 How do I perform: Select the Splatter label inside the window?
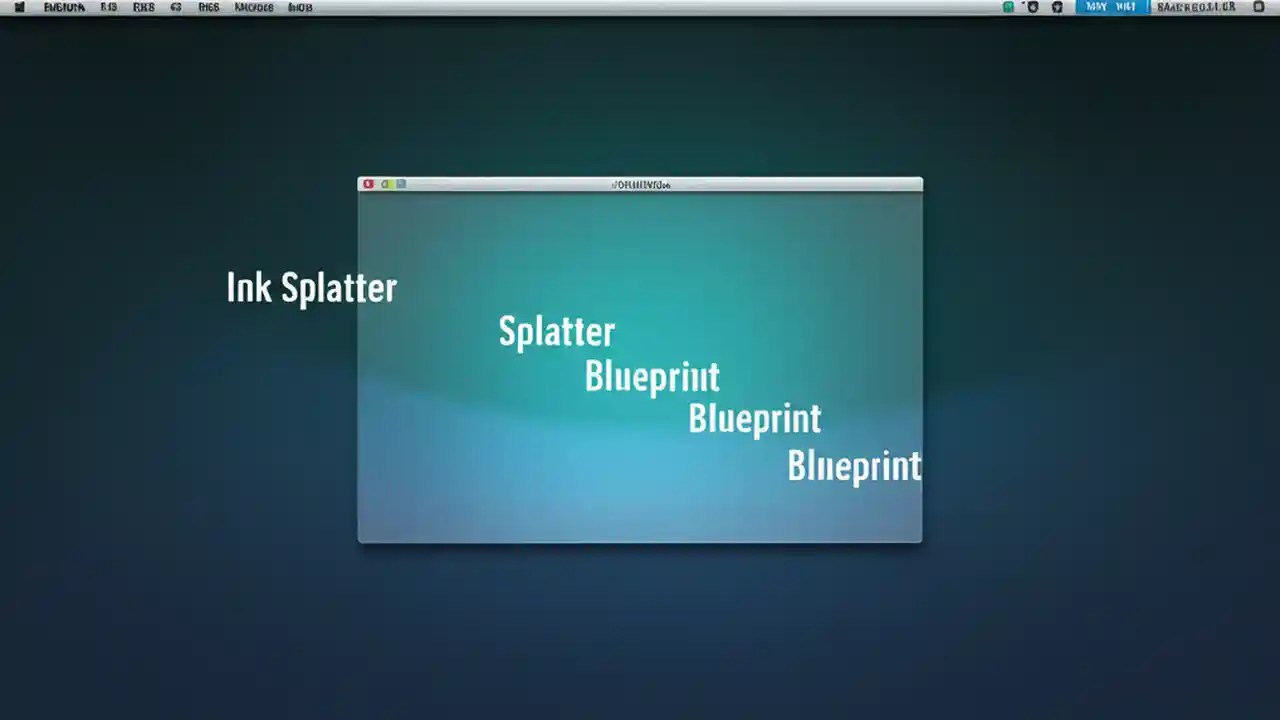tap(556, 331)
